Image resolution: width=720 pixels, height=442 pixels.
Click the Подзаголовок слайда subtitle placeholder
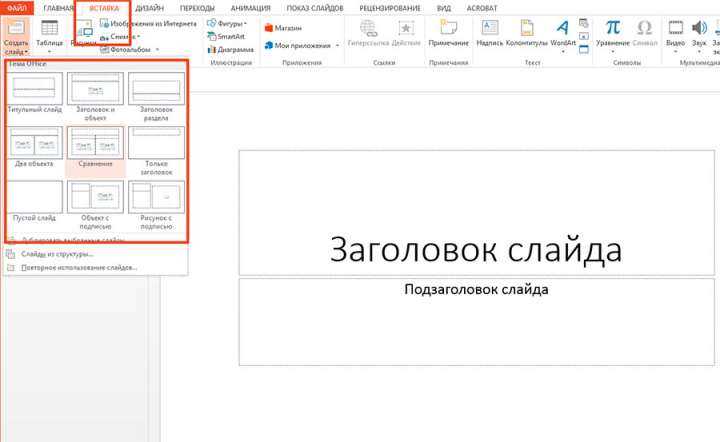coord(477,322)
